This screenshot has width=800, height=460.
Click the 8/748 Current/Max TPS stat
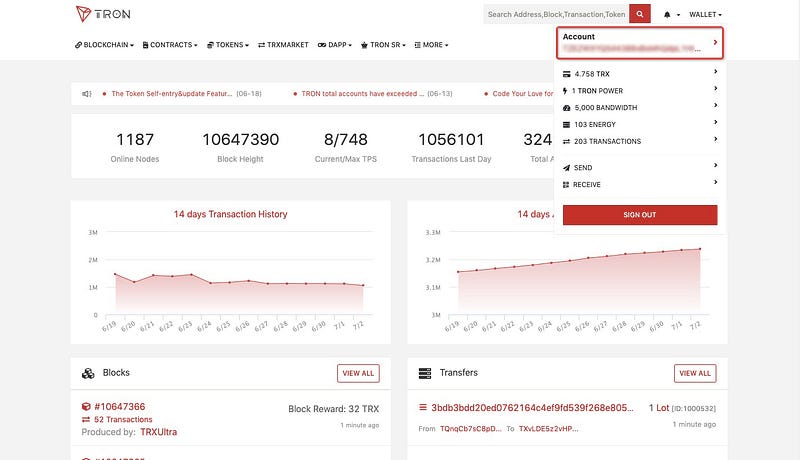tap(345, 147)
